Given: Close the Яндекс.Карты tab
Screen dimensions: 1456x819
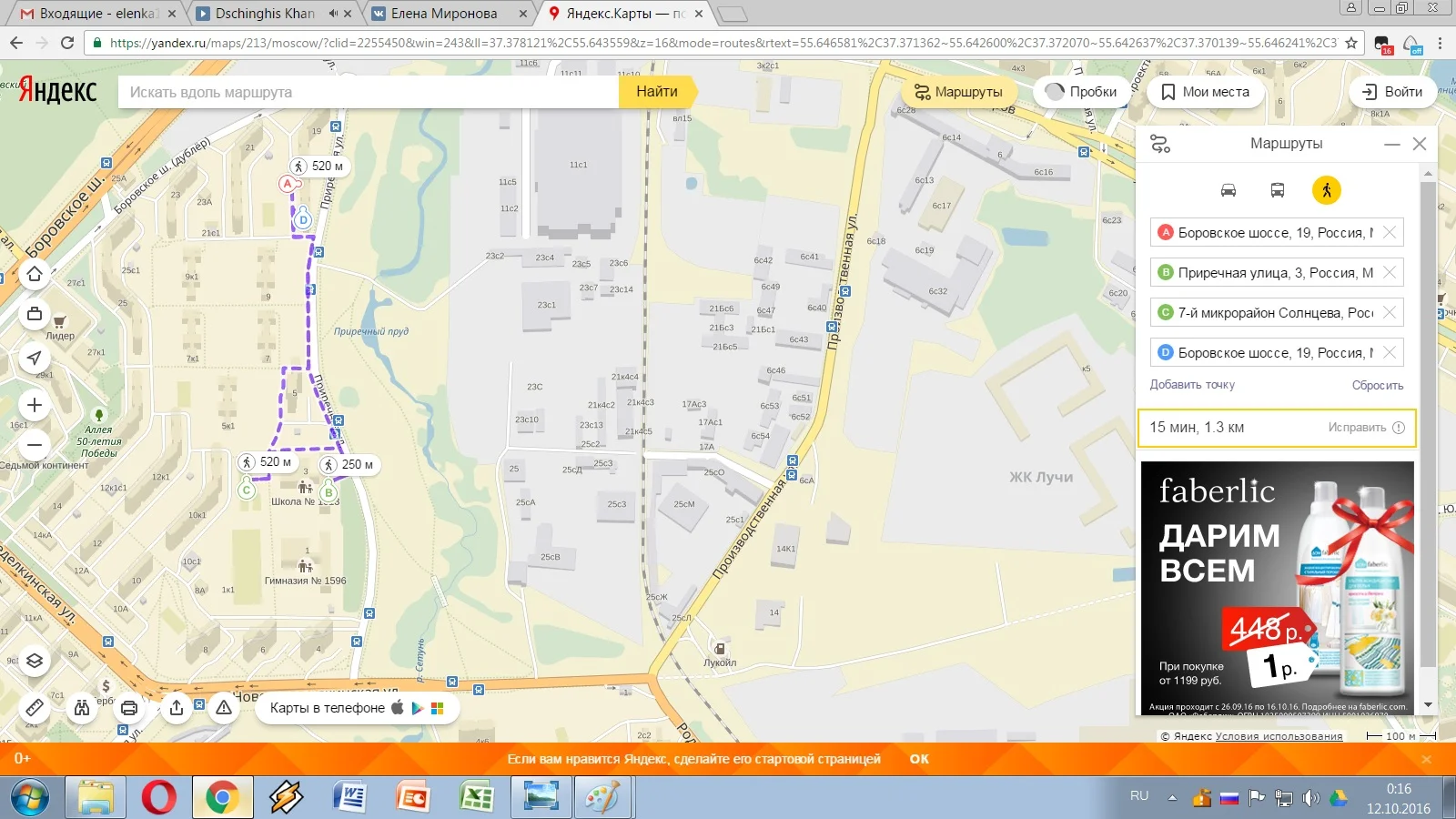Looking at the screenshot, I should coord(699,14).
